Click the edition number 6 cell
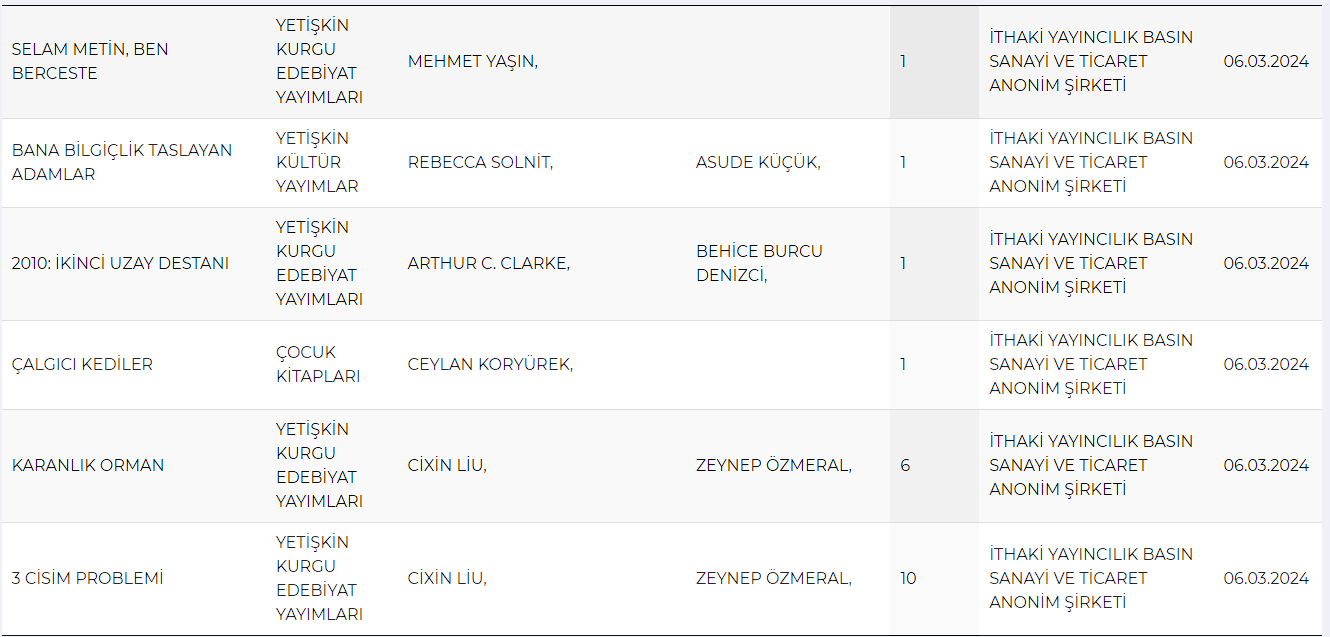This screenshot has width=1330, height=637. pyautogui.click(x=905, y=465)
